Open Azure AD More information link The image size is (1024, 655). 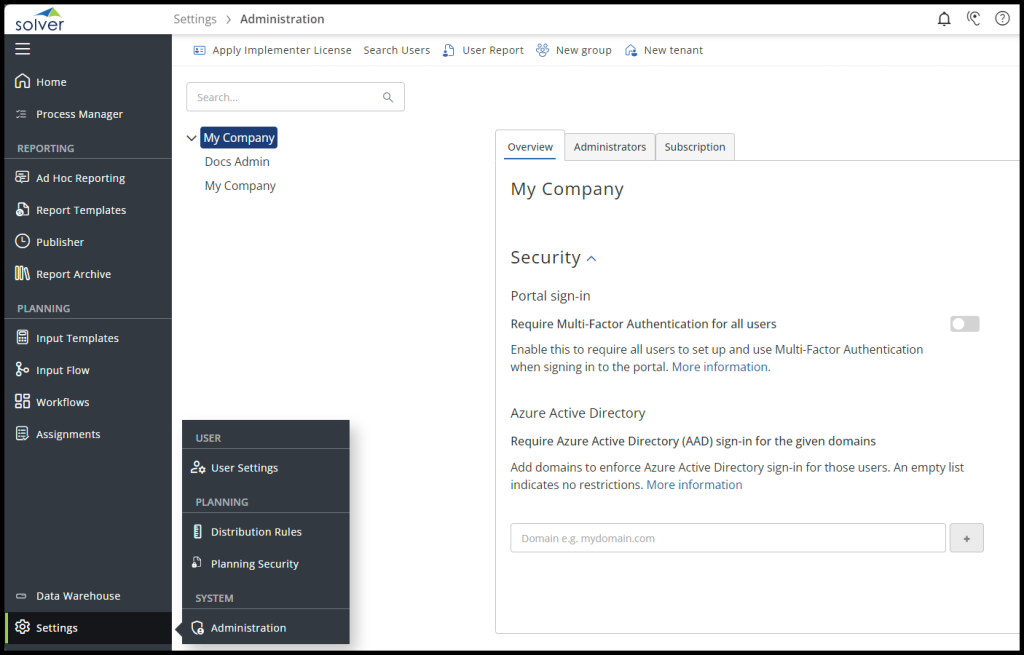click(694, 485)
